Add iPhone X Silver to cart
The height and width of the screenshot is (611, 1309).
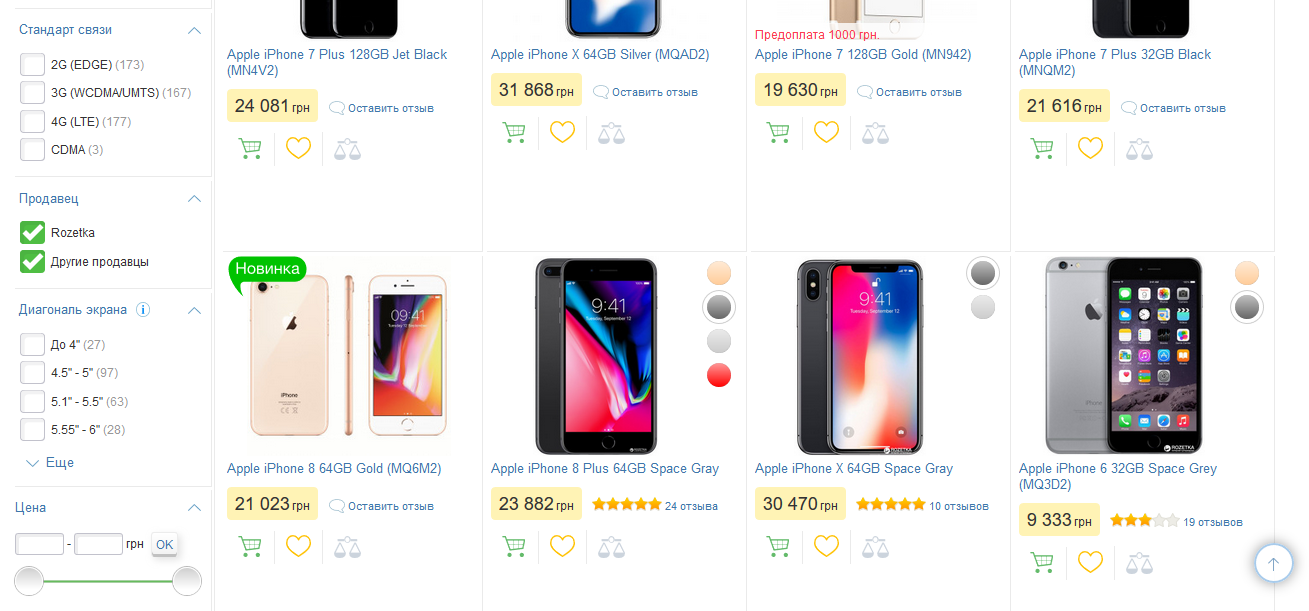(x=514, y=132)
